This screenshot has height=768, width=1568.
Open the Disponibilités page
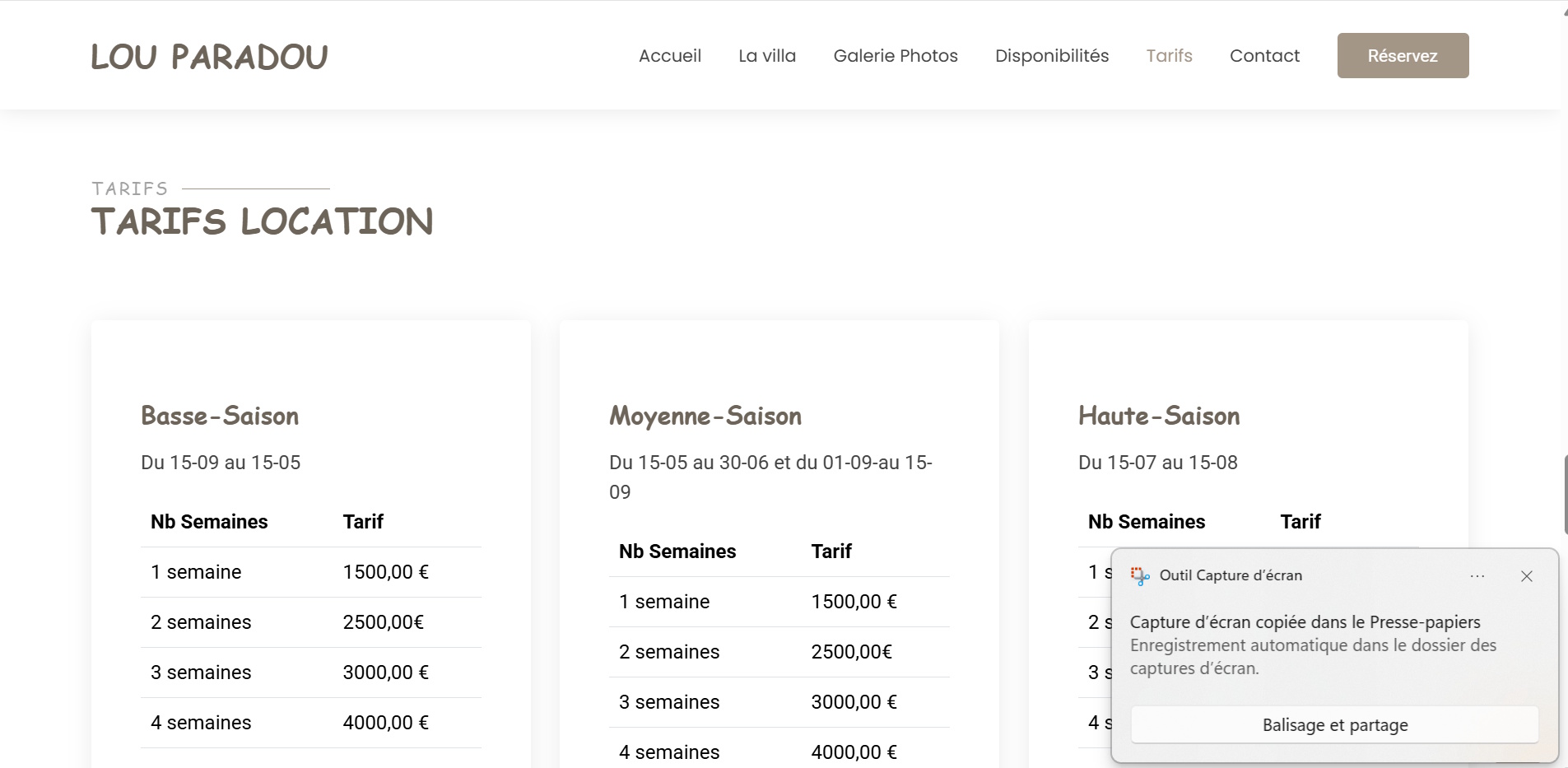click(x=1051, y=56)
